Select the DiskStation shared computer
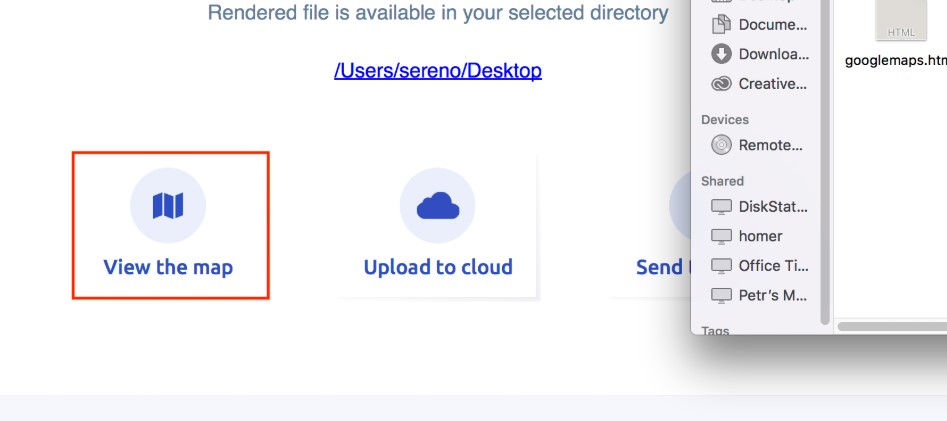Screen dimensions: 947x421 tap(760, 207)
